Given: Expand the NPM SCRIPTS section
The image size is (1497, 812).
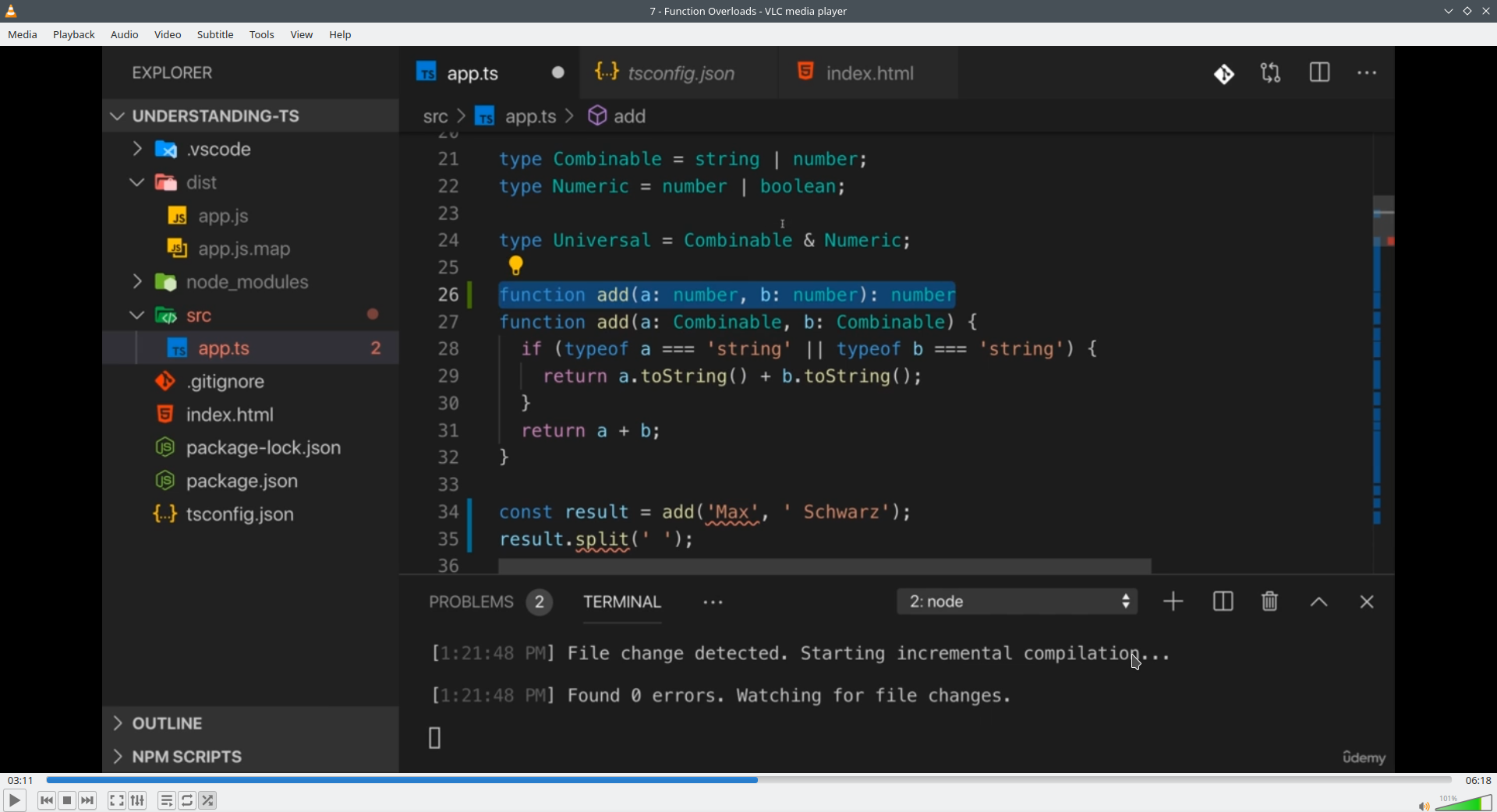Looking at the screenshot, I should [250, 757].
